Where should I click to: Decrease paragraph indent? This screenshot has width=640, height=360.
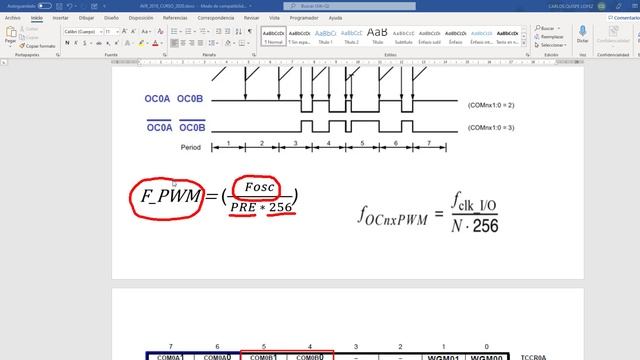click(218, 31)
